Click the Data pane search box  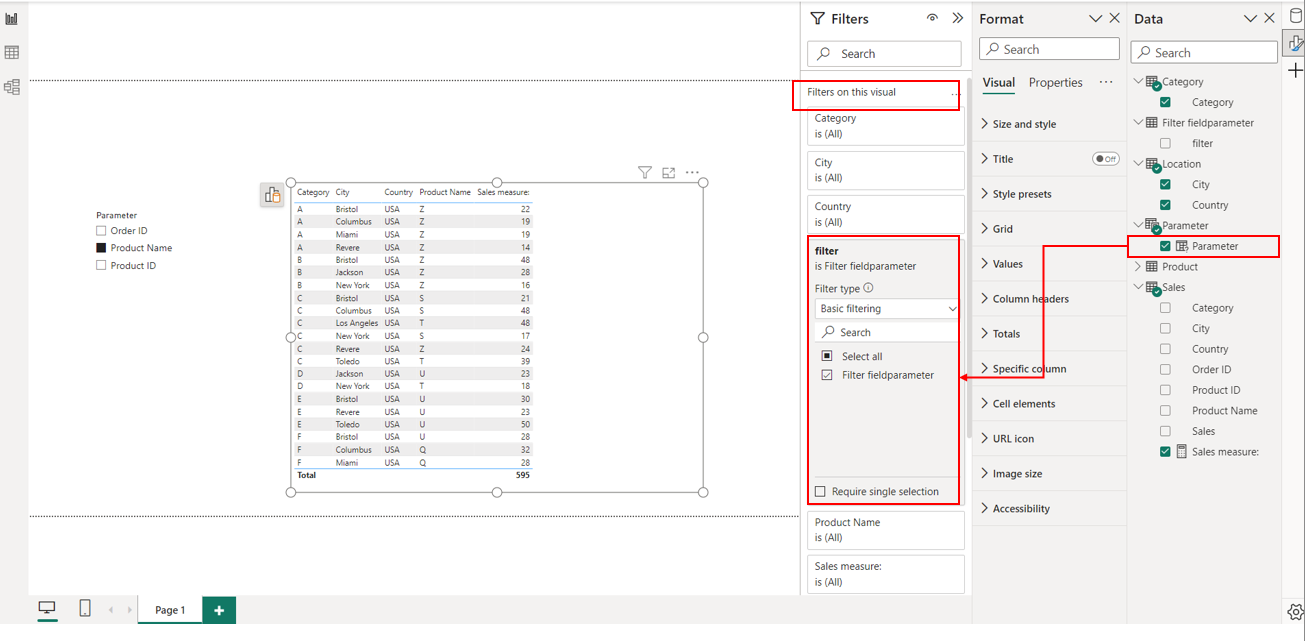point(1204,53)
